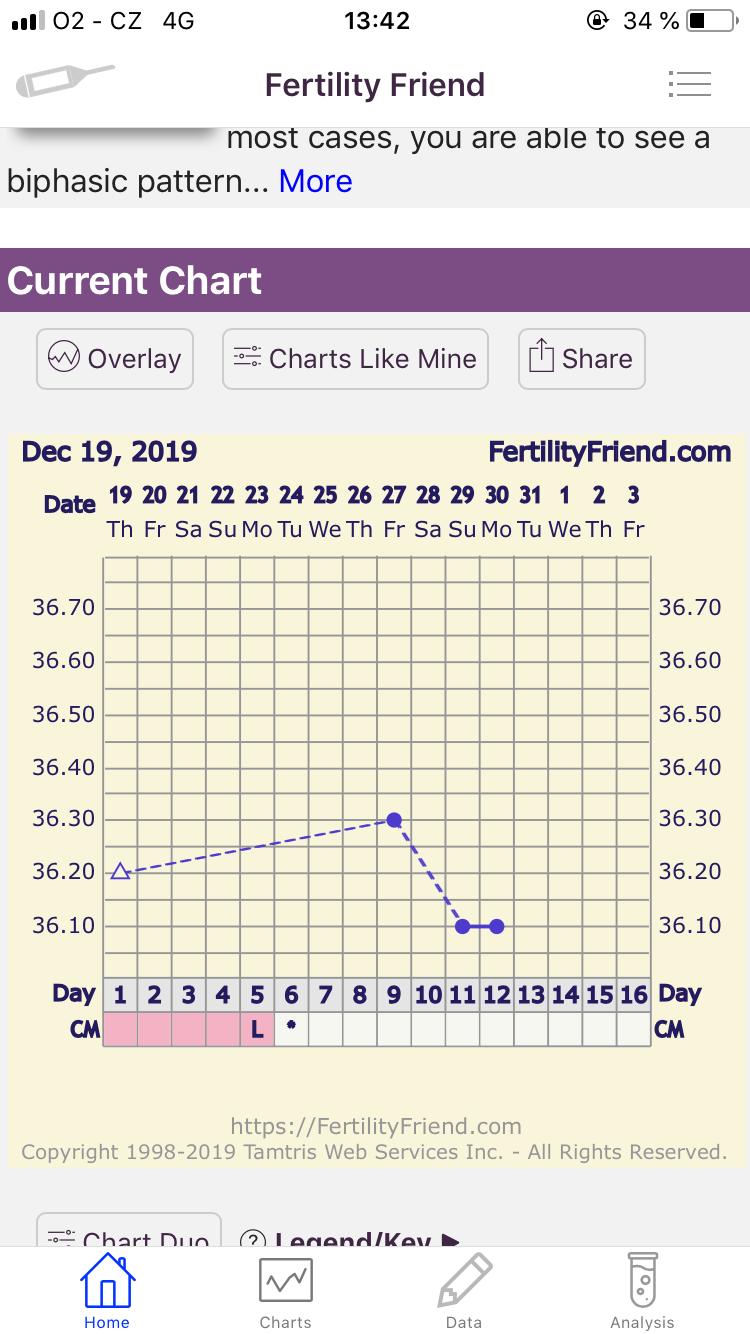Open the Home house icon tab
This screenshot has width=750, height=1334.
tap(106, 1290)
